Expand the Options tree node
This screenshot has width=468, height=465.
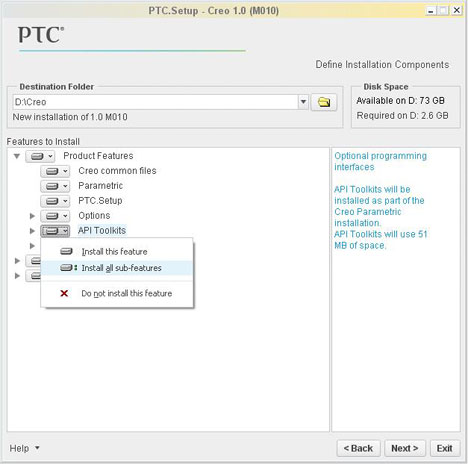click(32, 216)
